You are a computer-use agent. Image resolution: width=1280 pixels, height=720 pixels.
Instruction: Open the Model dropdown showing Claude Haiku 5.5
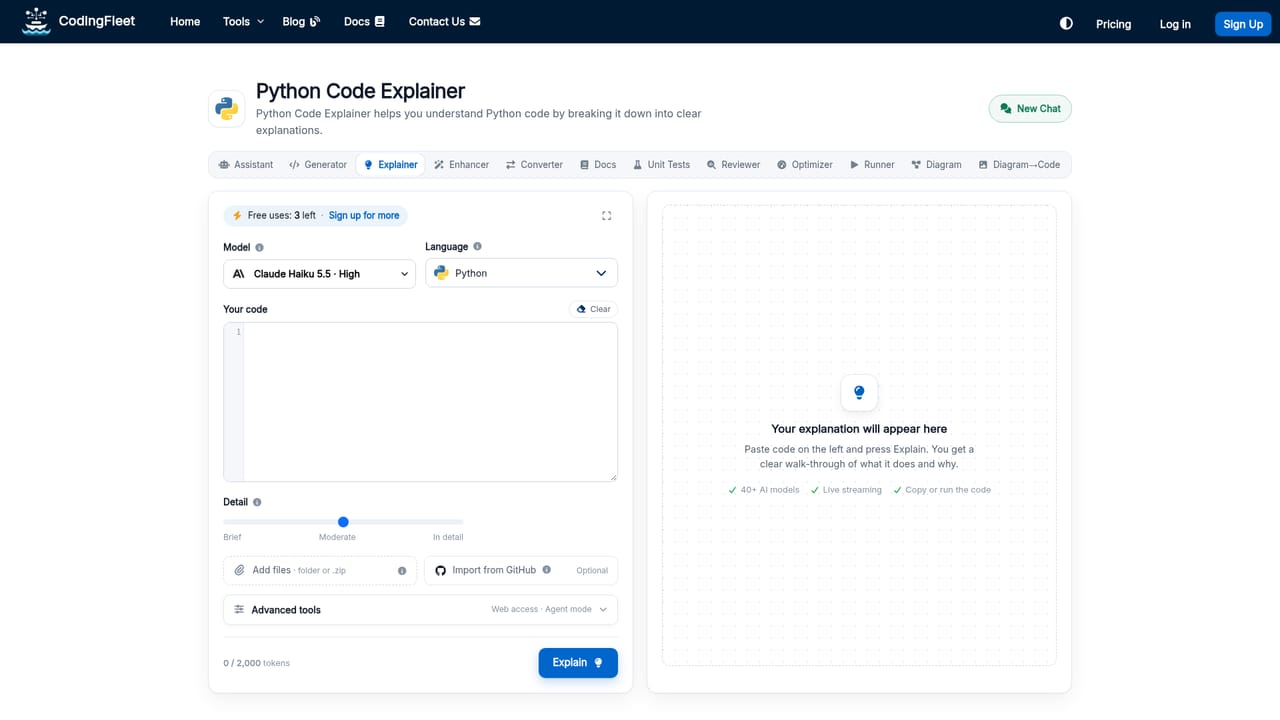point(319,274)
